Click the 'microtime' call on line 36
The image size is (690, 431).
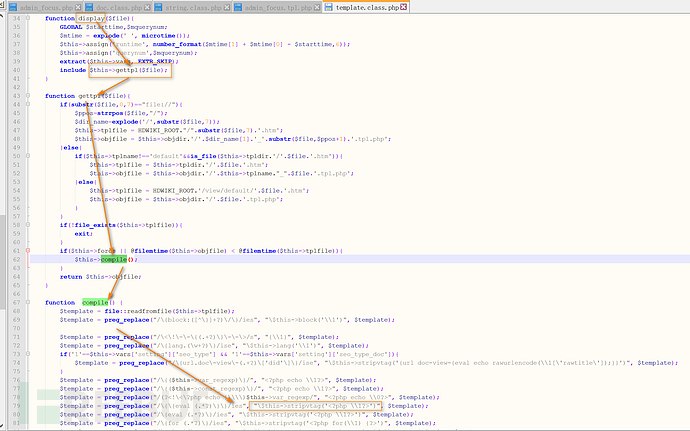158,36
